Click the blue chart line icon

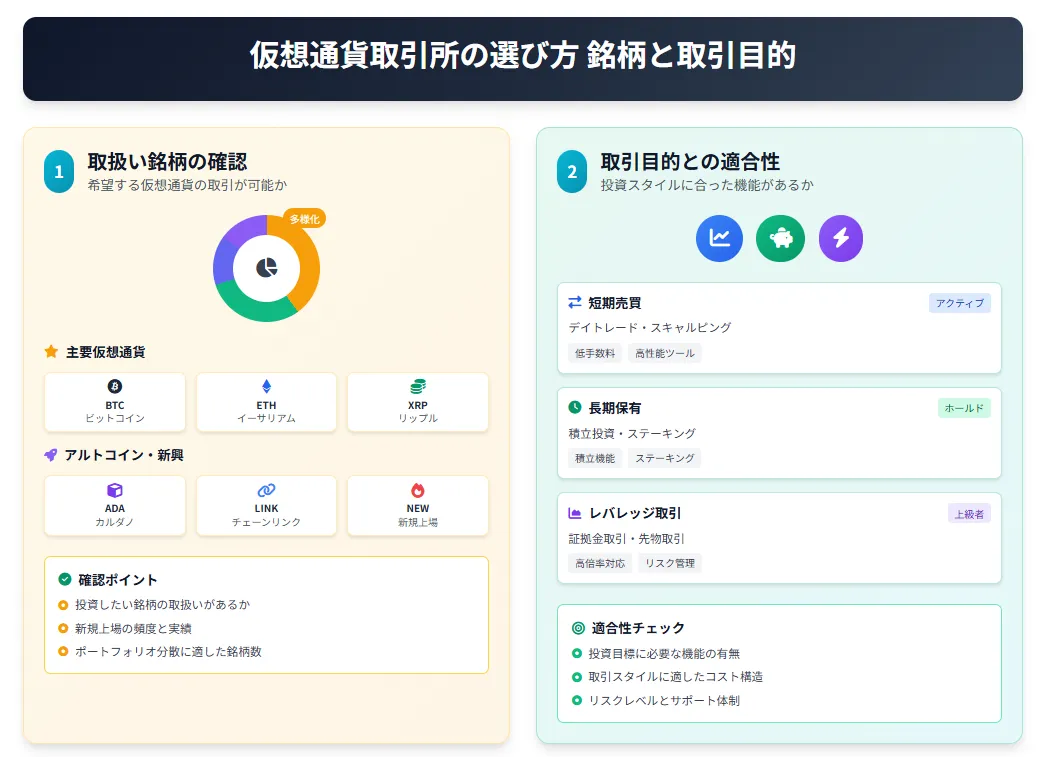click(719, 238)
